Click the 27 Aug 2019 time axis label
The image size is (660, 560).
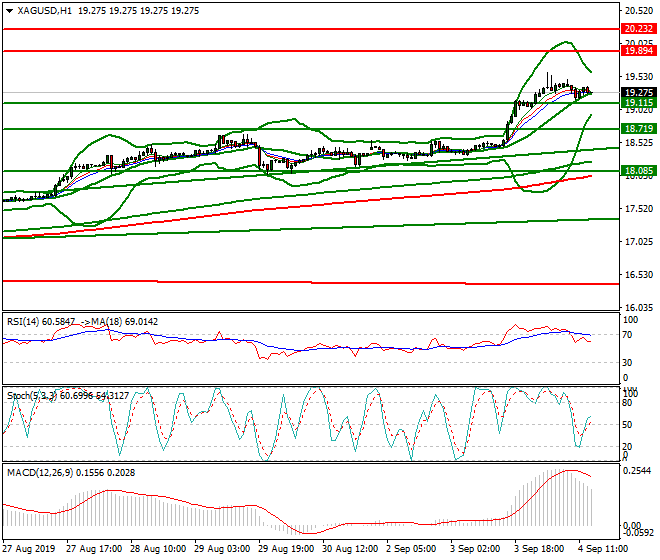click(x=29, y=549)
